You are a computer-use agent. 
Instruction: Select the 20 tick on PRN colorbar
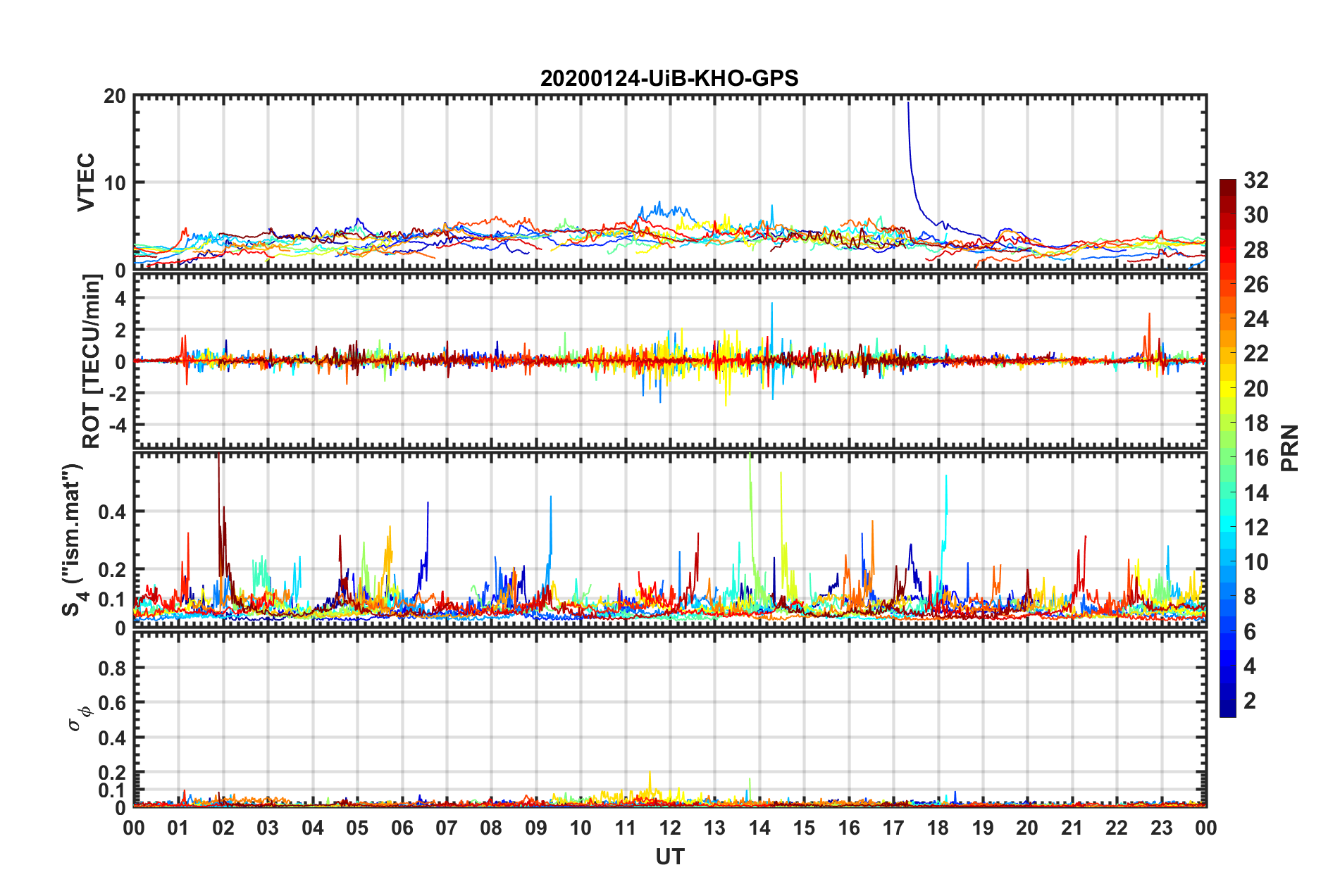click(x=1255, y=389)
